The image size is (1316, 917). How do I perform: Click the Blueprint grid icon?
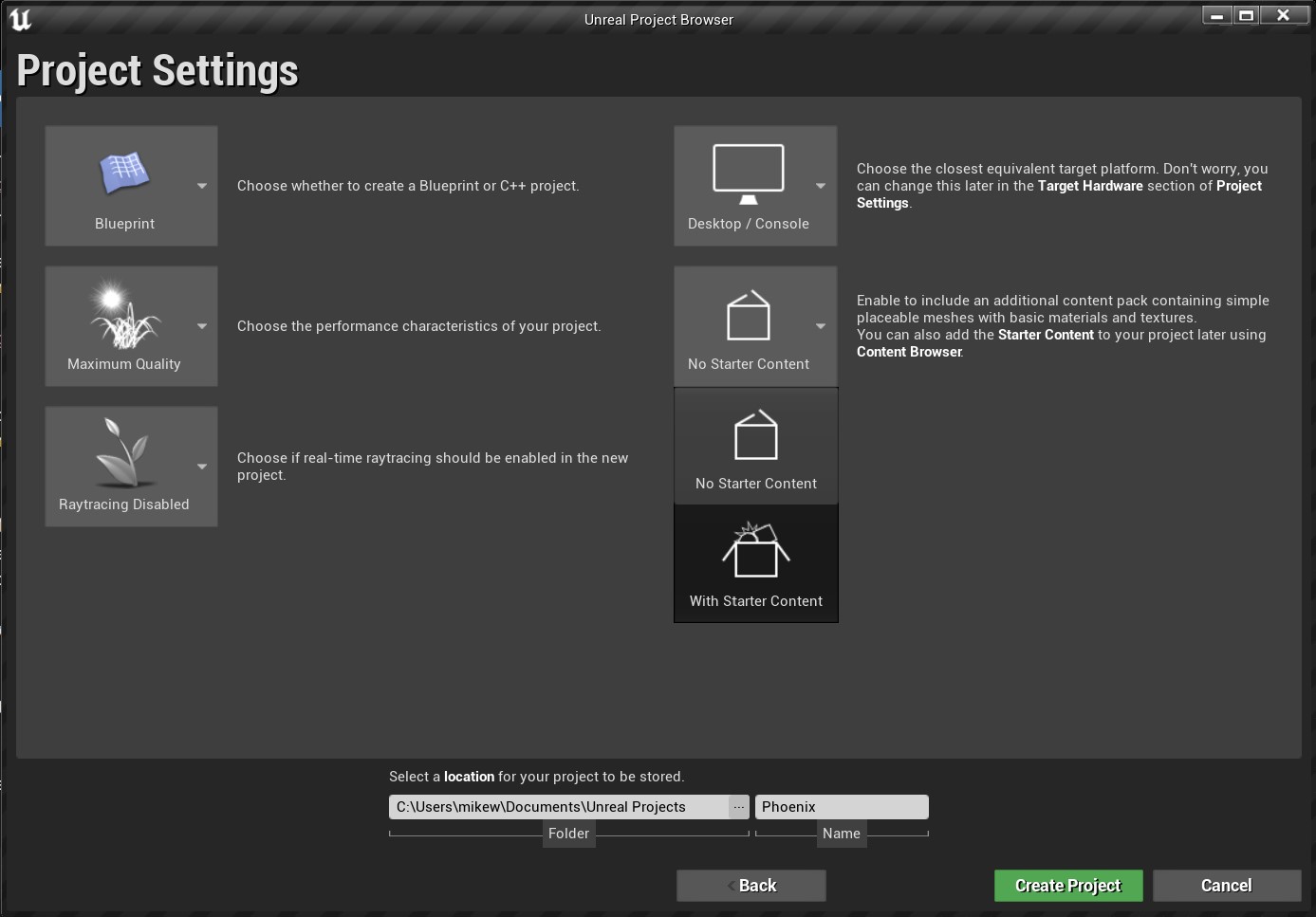click(x=124, y=173)
